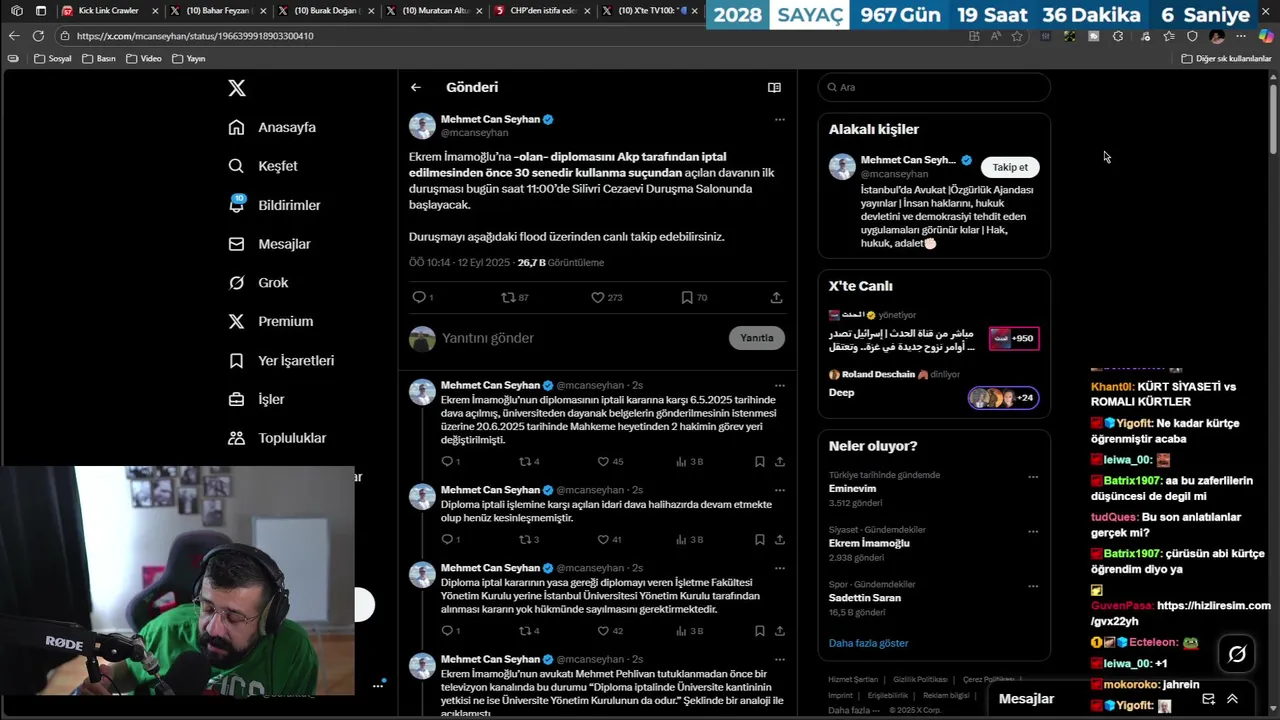Share the reply about 6.5.2025 dava

pyautogui.click(x=780, y=461)
